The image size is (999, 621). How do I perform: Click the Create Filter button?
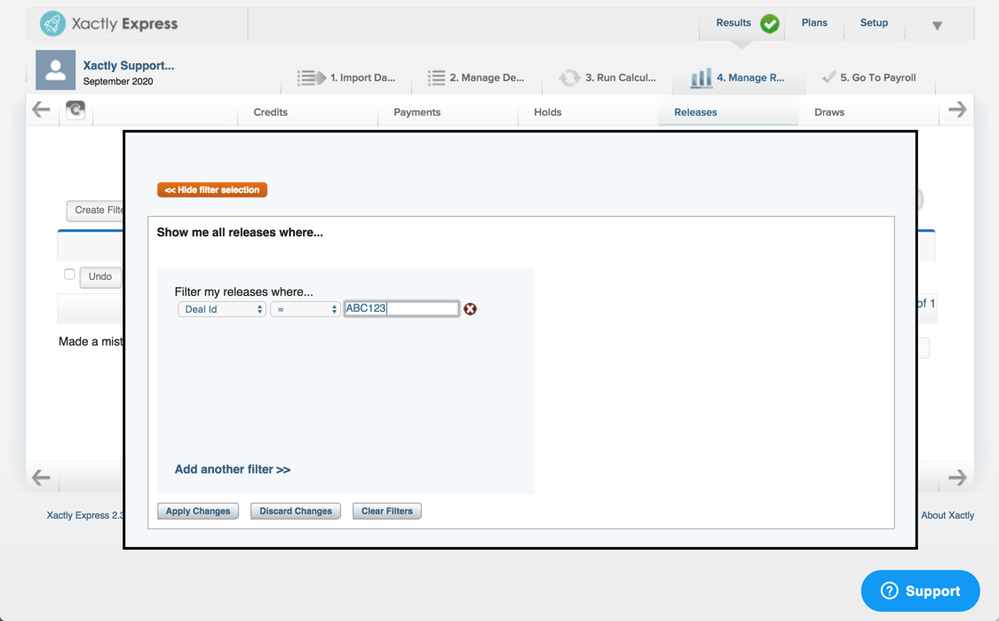pyautogui.click(x=96, y=210)
